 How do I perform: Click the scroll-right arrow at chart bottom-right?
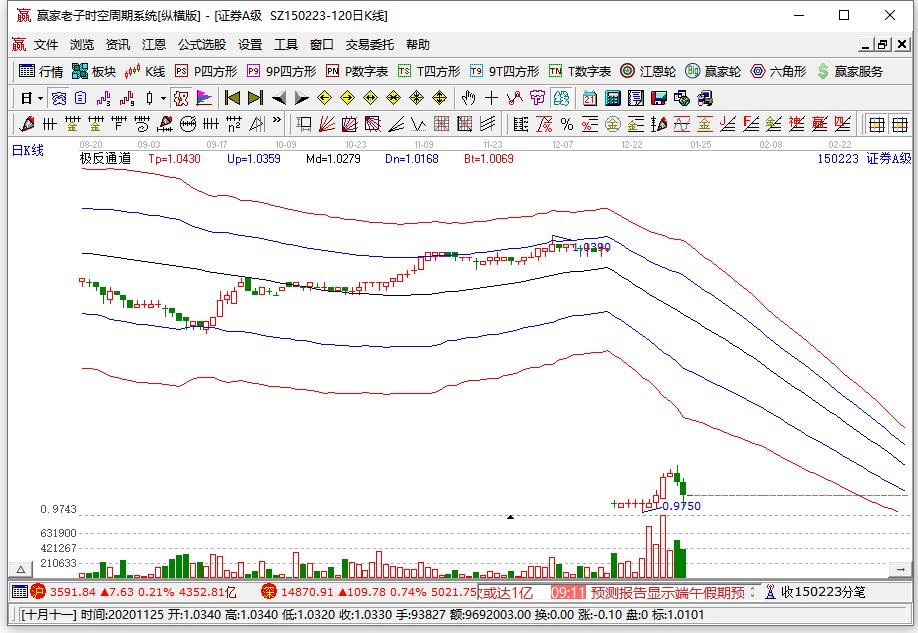900,569
